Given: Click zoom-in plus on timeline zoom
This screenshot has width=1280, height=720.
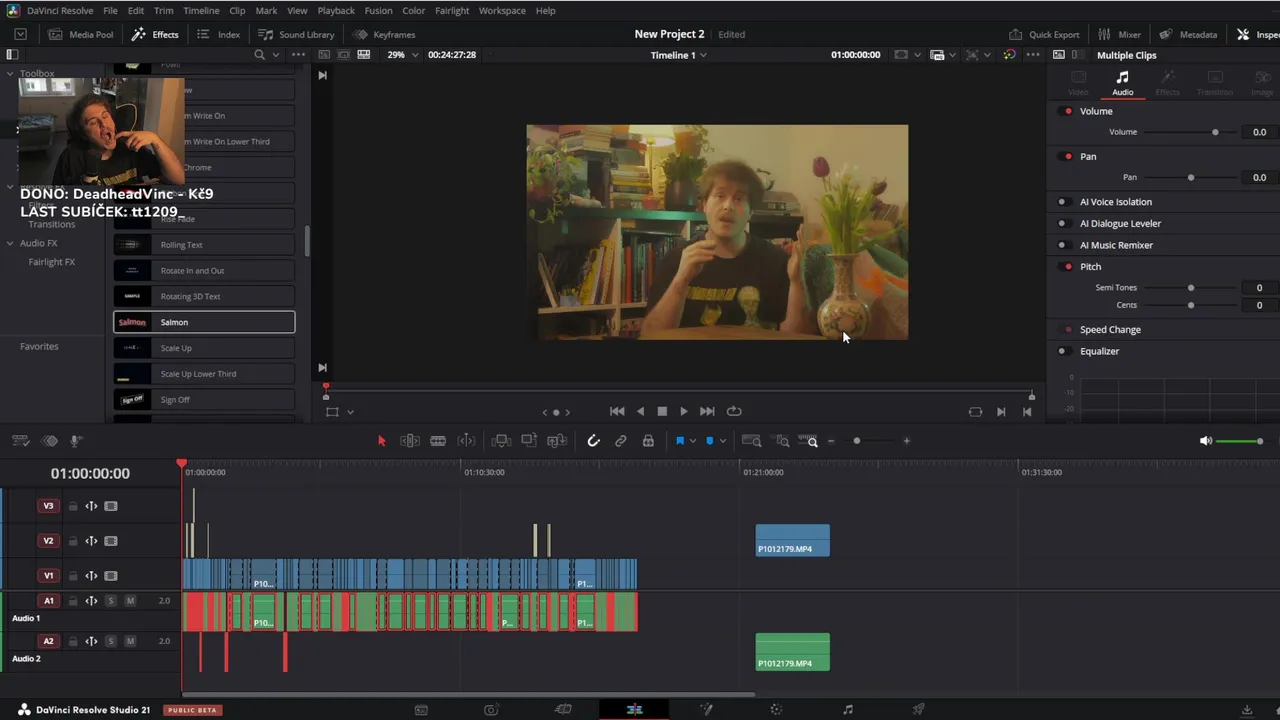Looking at the screenshot, I should coord(907,441).
